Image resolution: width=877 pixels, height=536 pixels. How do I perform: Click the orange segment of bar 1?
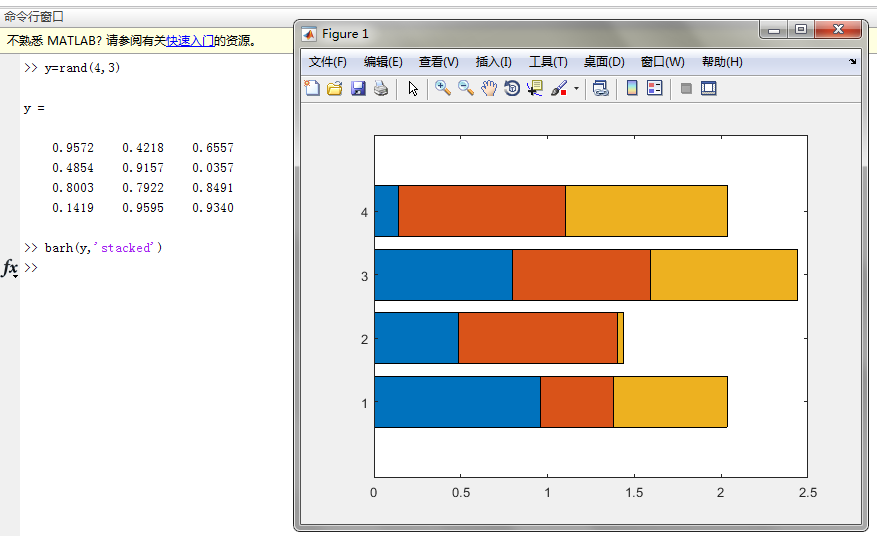pos(577,402)
